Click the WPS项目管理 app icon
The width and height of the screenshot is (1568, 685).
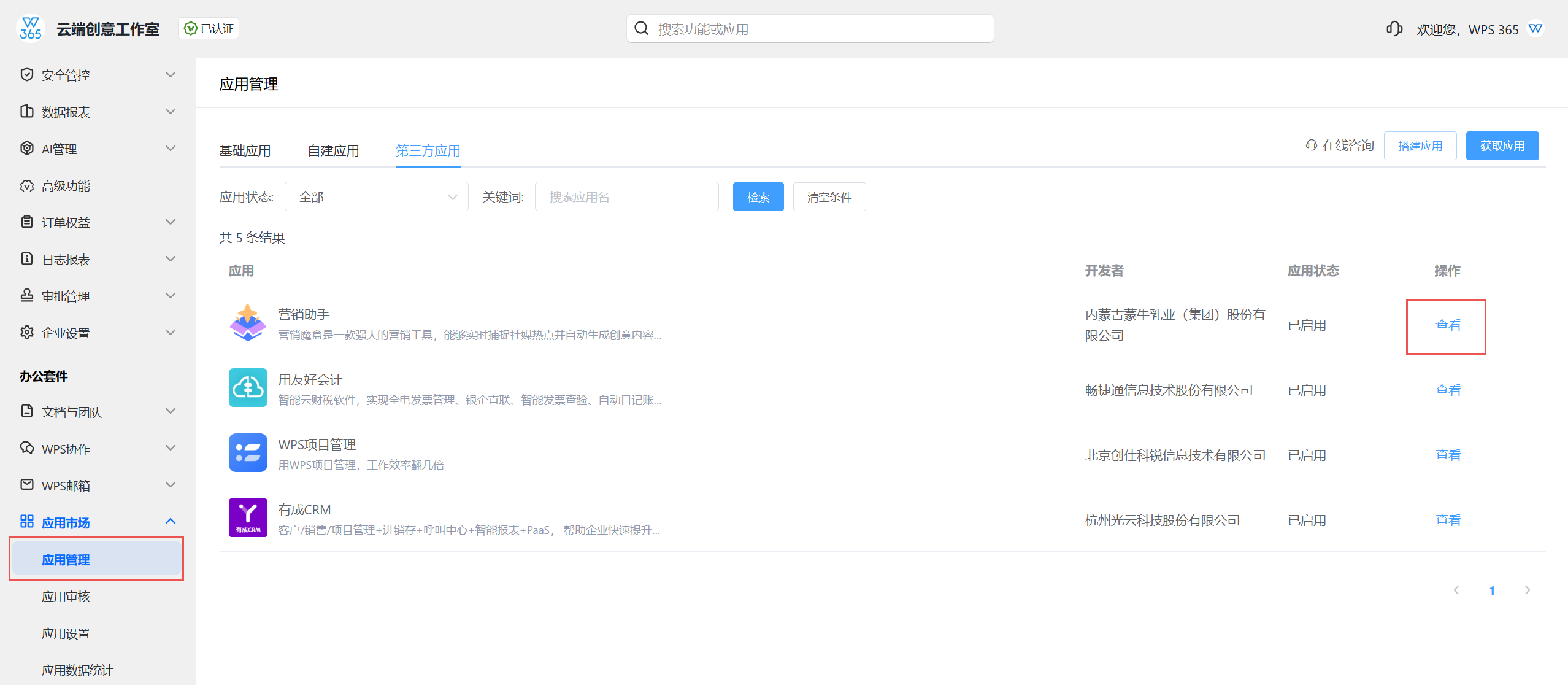(248, 453)
